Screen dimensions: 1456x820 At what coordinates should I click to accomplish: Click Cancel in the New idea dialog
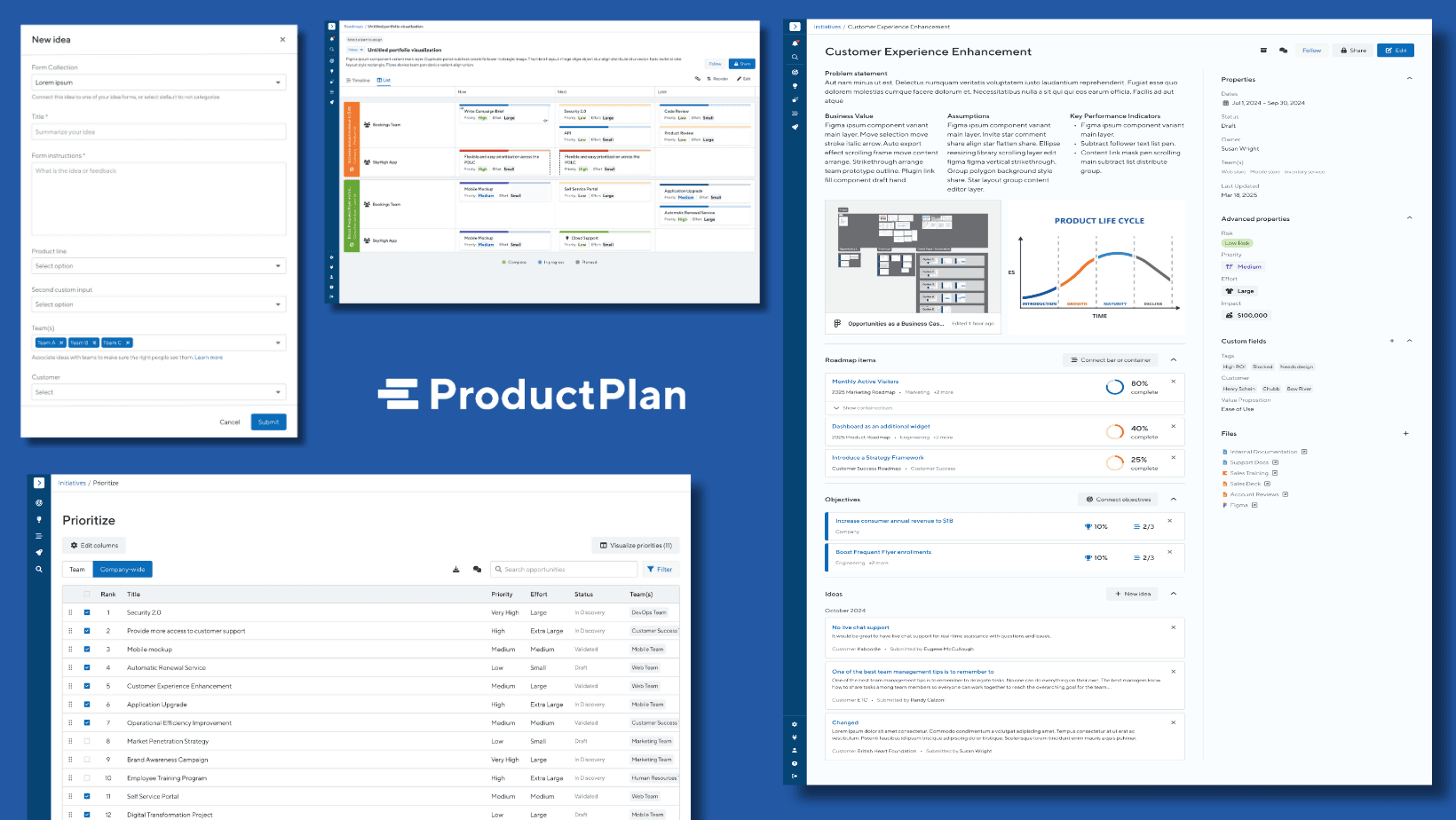230,422
